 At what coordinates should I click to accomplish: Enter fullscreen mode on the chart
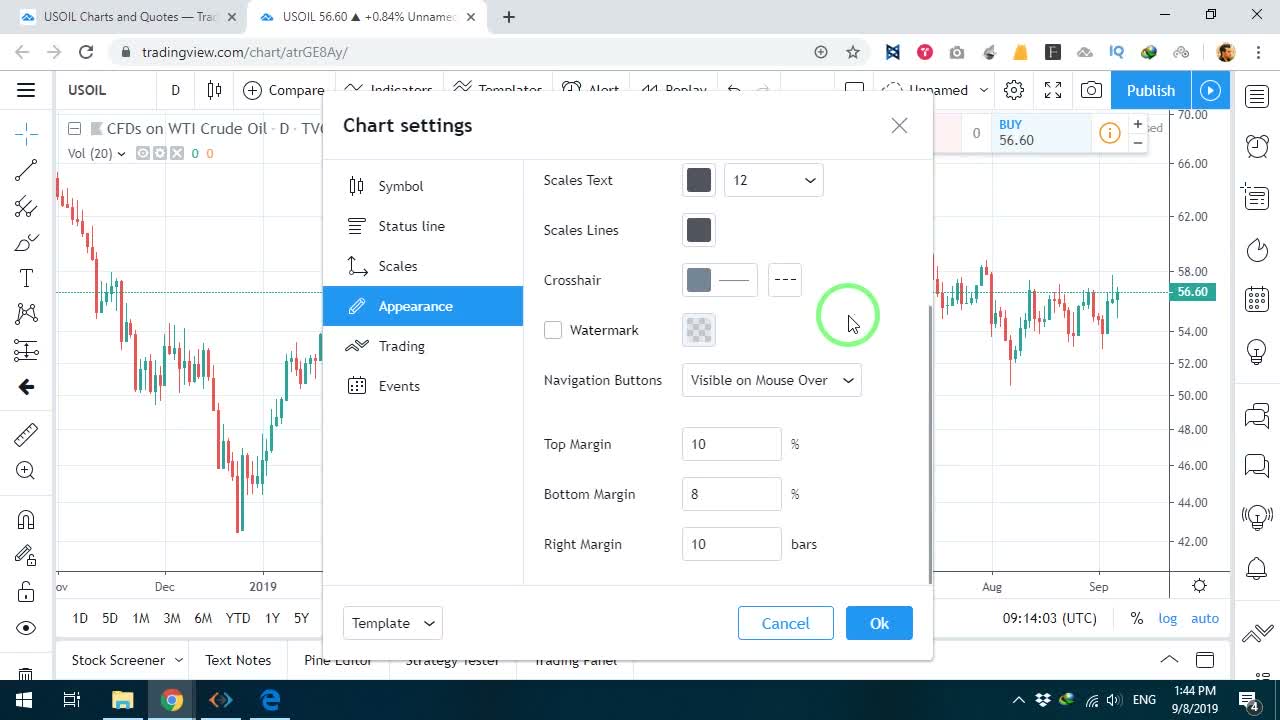[x=1053, y=90]
